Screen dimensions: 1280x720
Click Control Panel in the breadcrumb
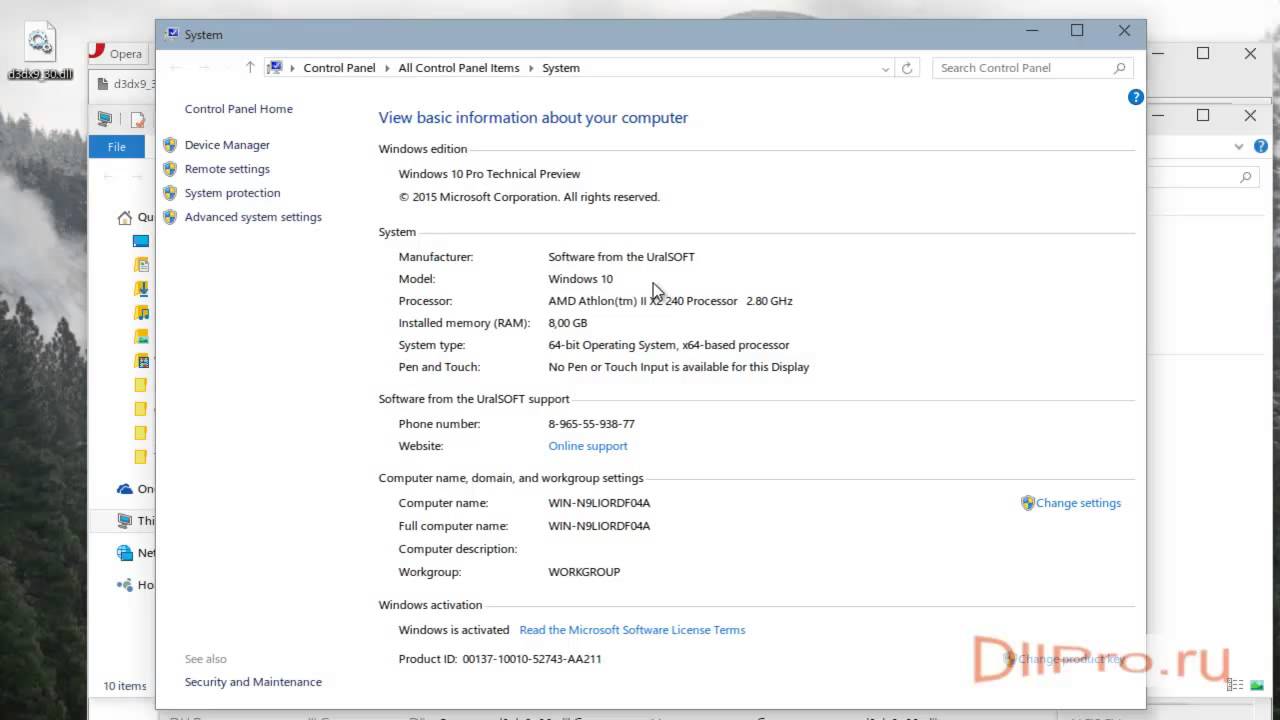(x=339, y=68)
